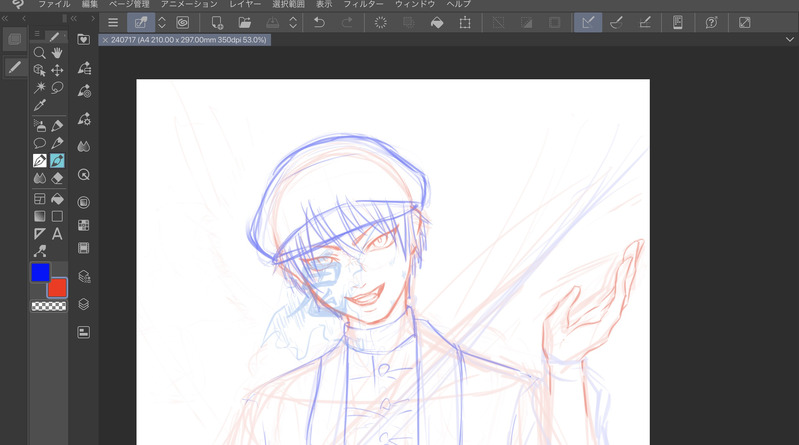This screenshot has width=799, height=445.
Task: Select the Operation object tool
Action: [39, 70]
